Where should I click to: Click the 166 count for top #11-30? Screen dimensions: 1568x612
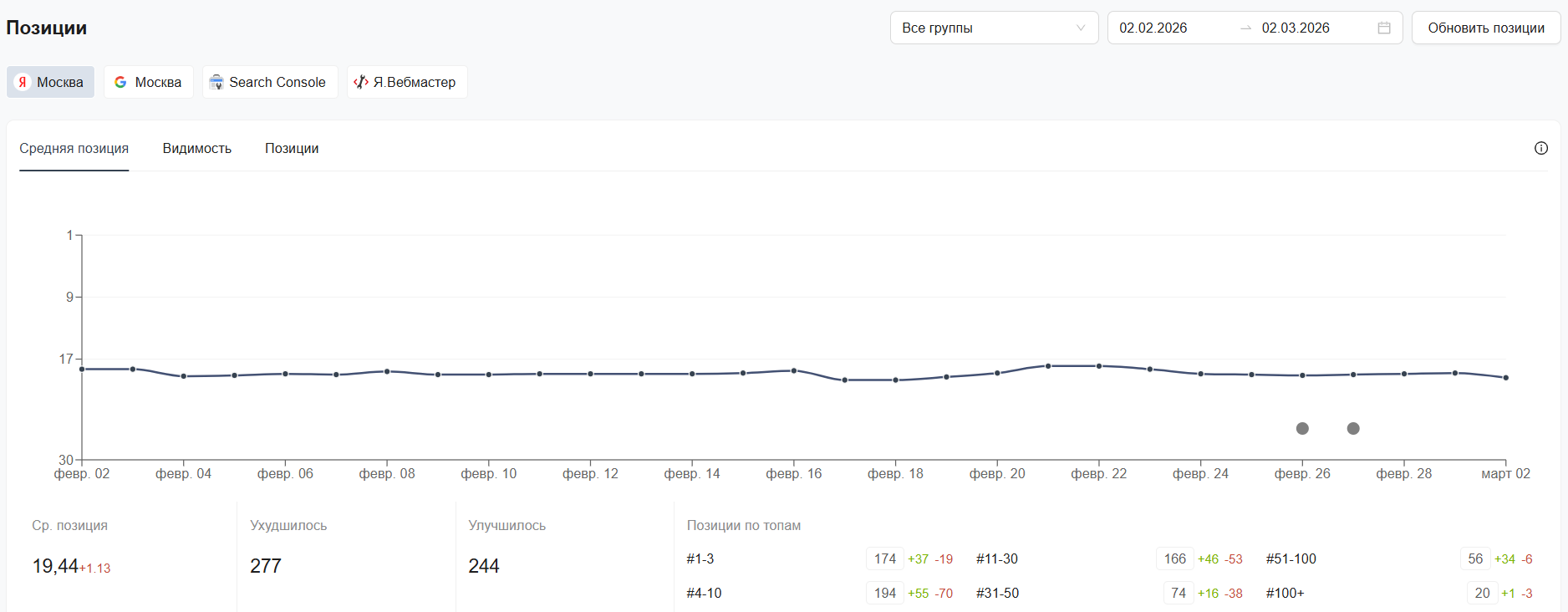coord(1174,558)
